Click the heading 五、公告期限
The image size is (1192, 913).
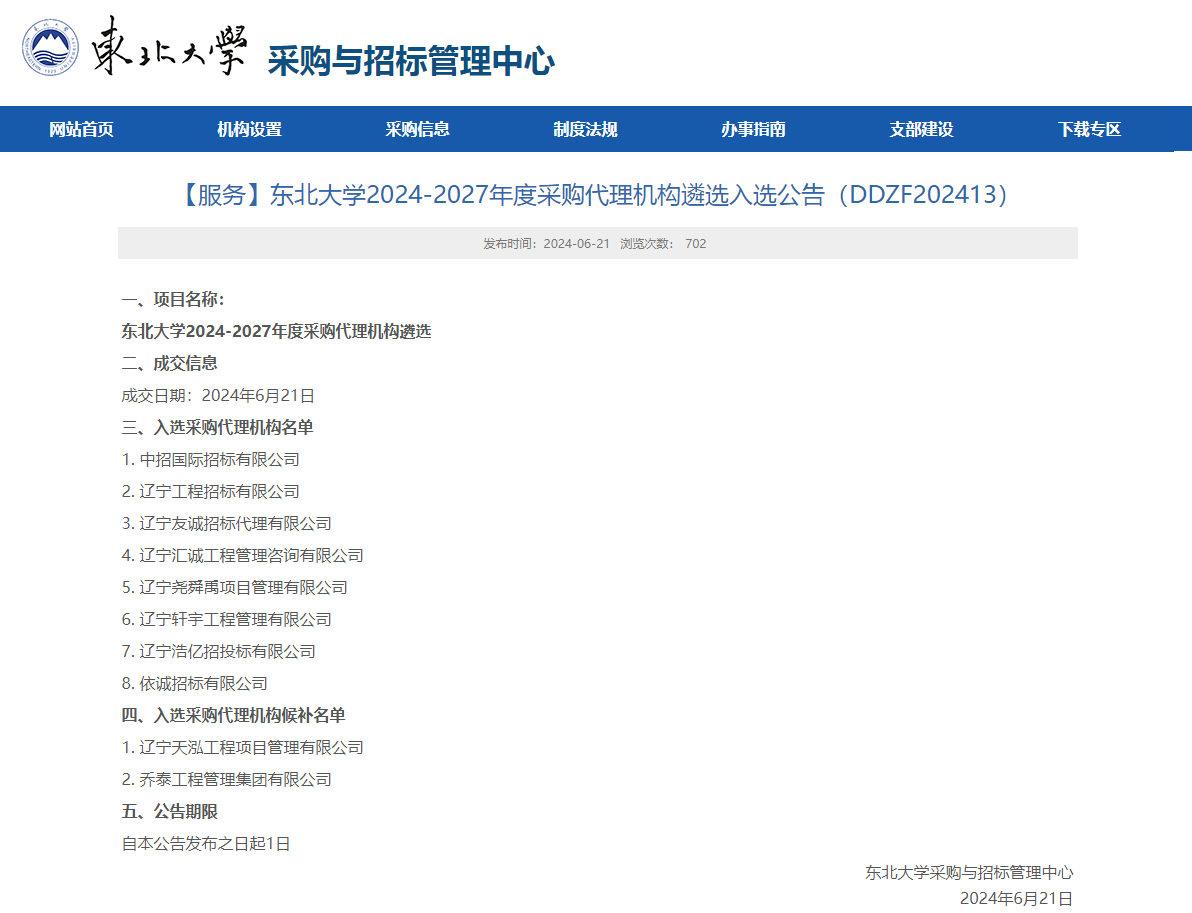click(x=170, y=811)
